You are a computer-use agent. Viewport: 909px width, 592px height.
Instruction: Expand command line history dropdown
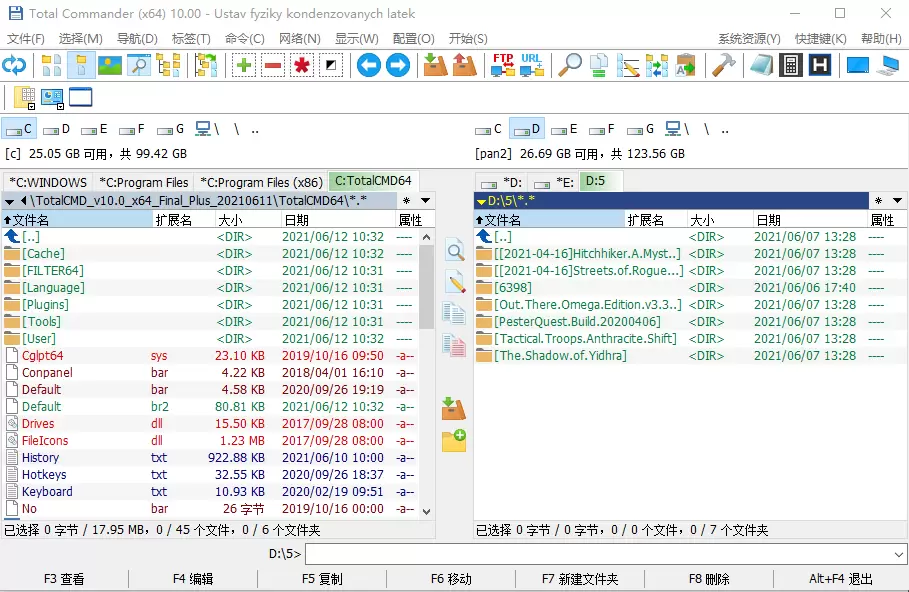[x=899, y=554]
